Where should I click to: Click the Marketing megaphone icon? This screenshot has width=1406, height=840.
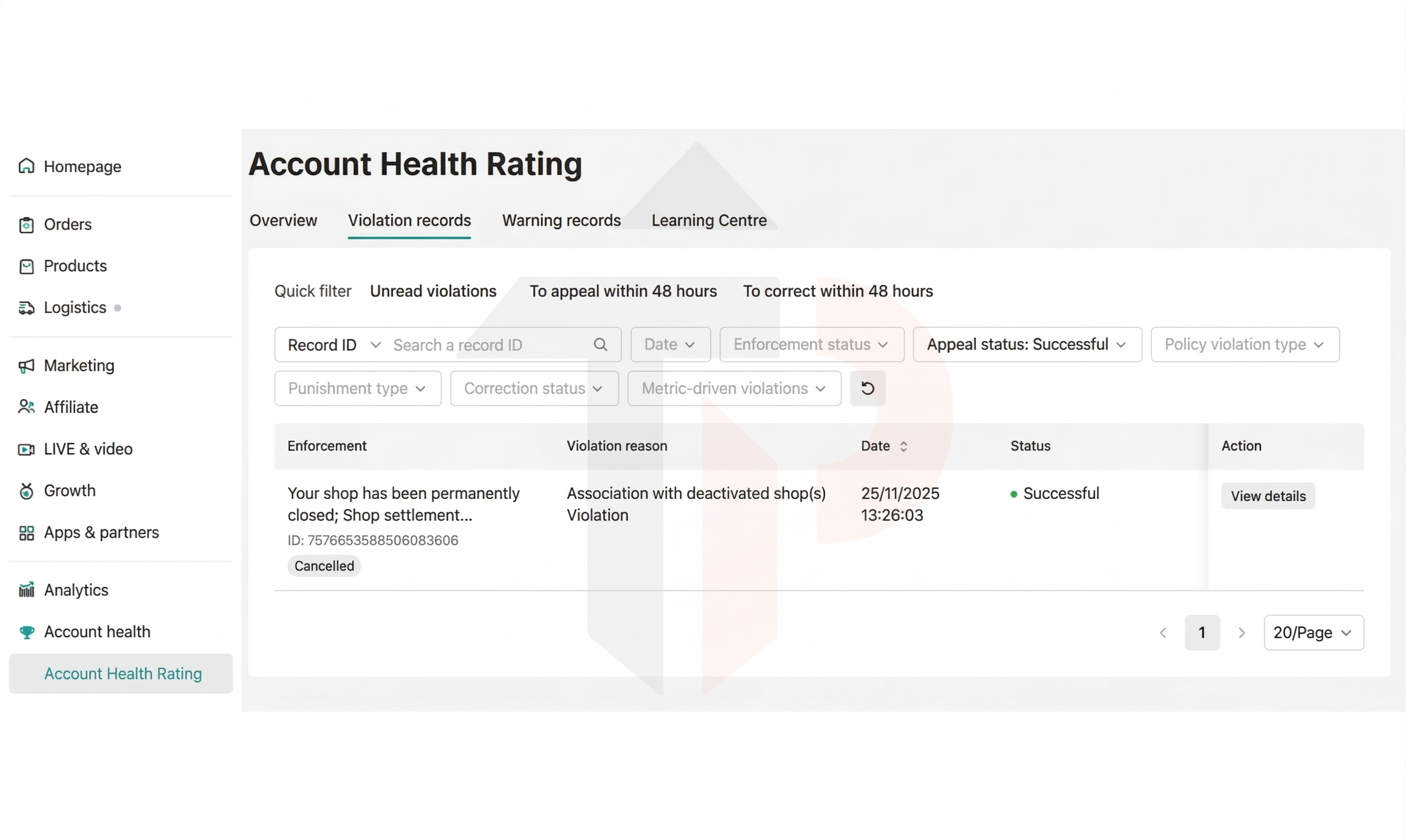(x=26, y=366)
